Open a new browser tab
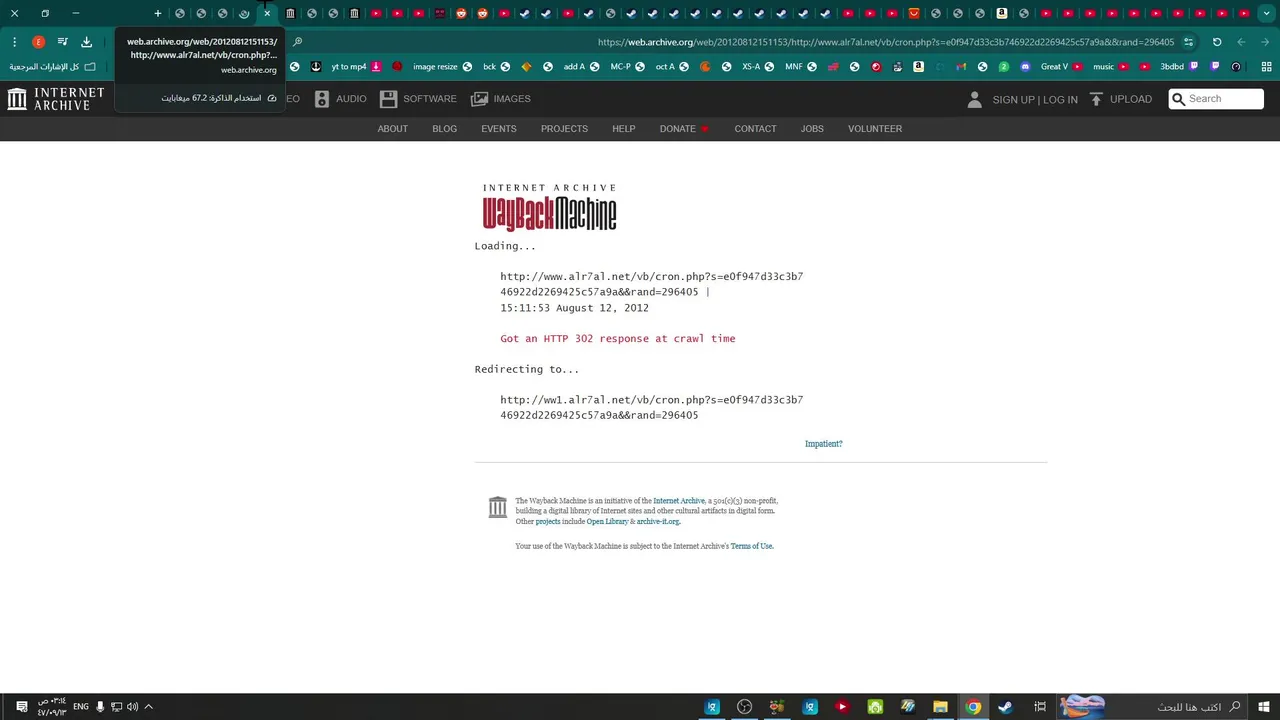The height and width of the screenshot is (720, 1280). pos(157,13)
